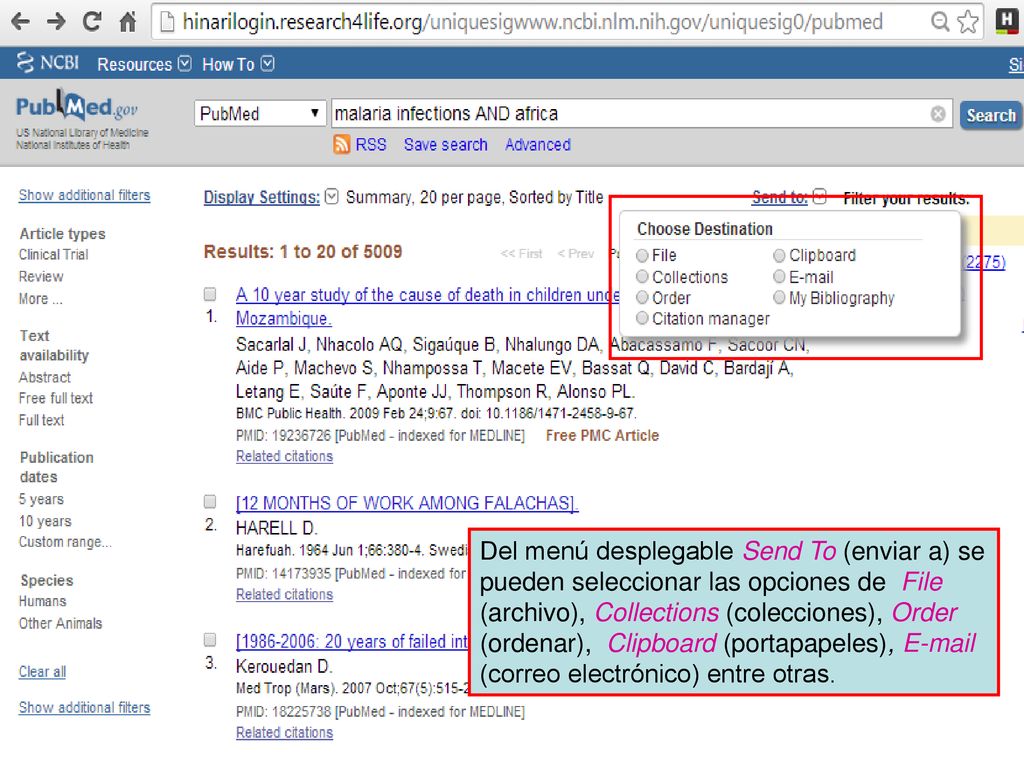The width and height of the screenshot is (1024, 768).
Task: Click the Save search link
Action: pyautogui.click(x=445, y=144)
